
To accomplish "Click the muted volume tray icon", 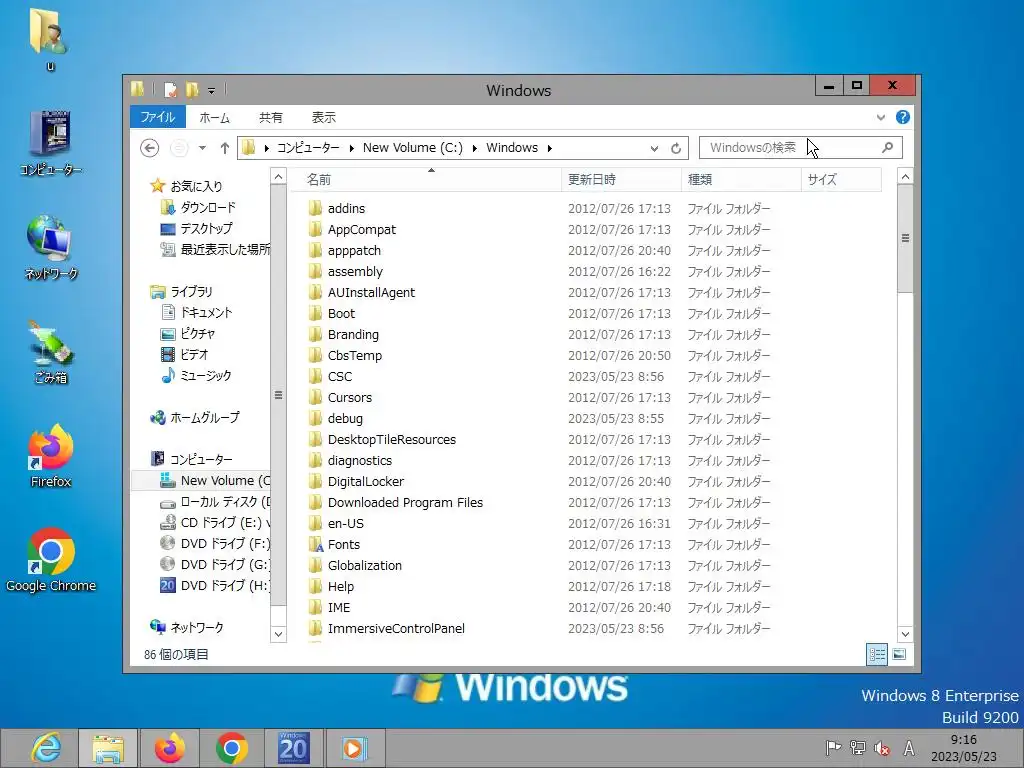I will click(882, 748).
